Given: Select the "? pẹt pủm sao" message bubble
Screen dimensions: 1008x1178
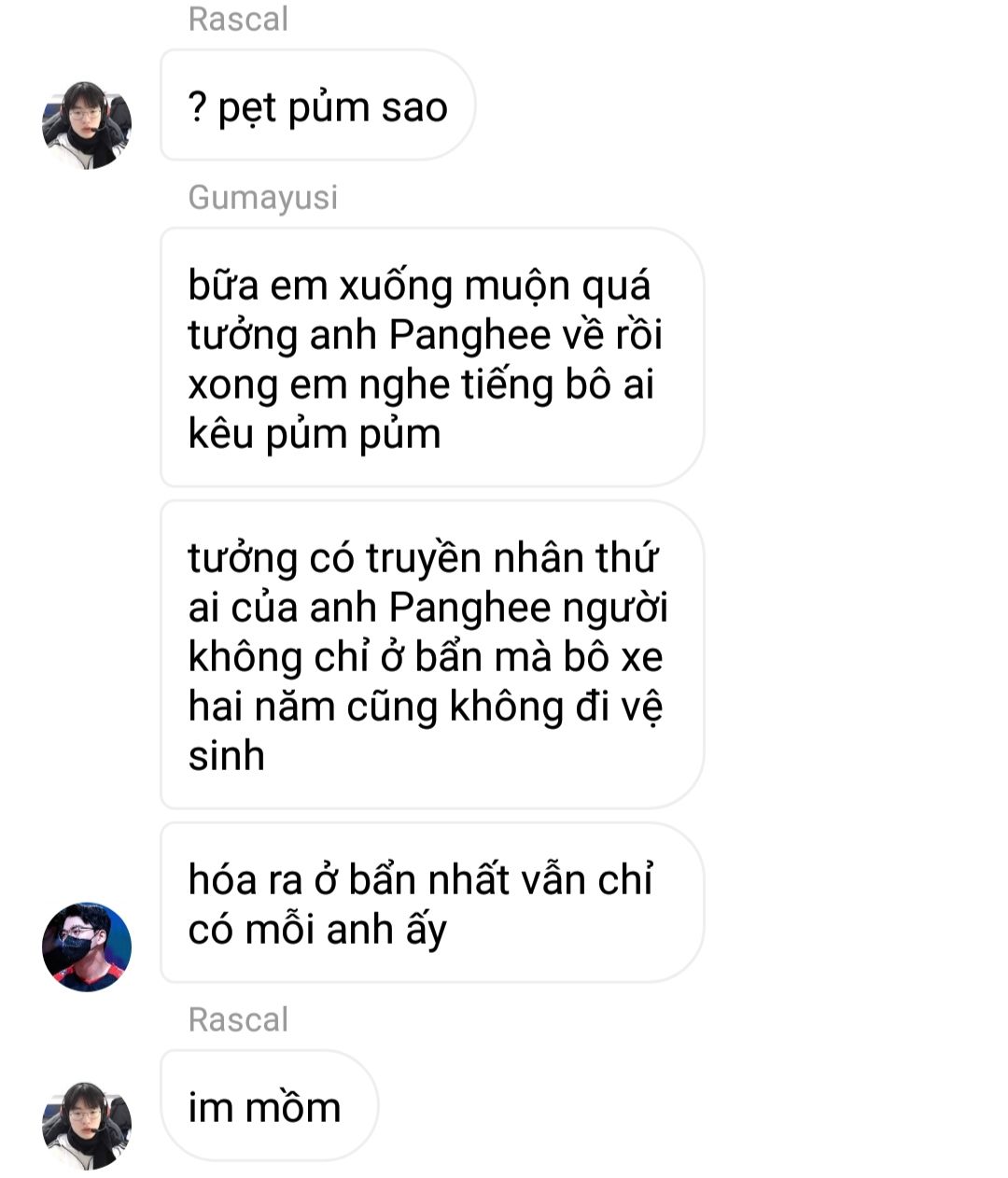Looking at the screenshot, I should (317, 105).
